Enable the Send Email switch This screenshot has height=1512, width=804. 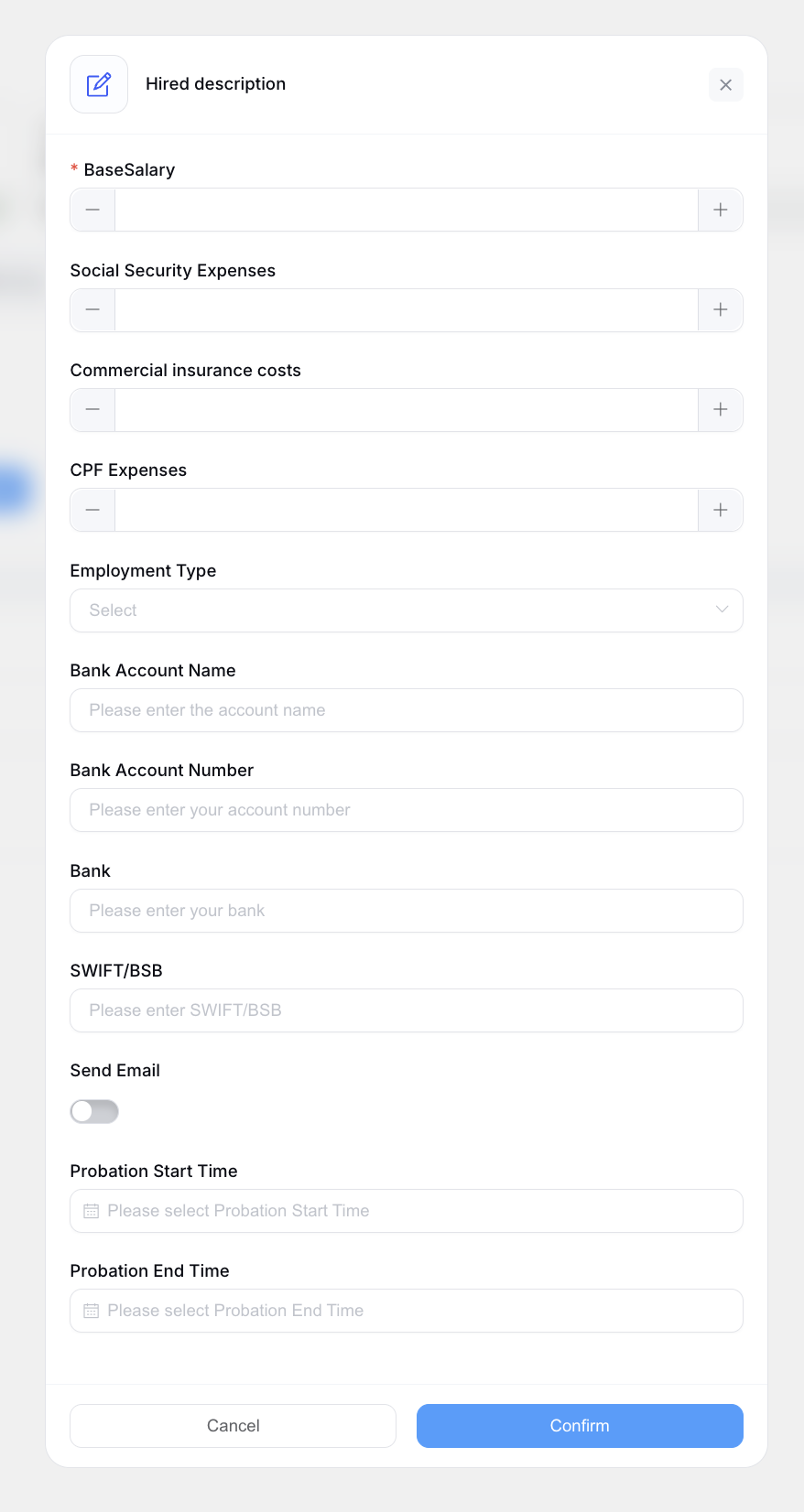click(94, 1111)
